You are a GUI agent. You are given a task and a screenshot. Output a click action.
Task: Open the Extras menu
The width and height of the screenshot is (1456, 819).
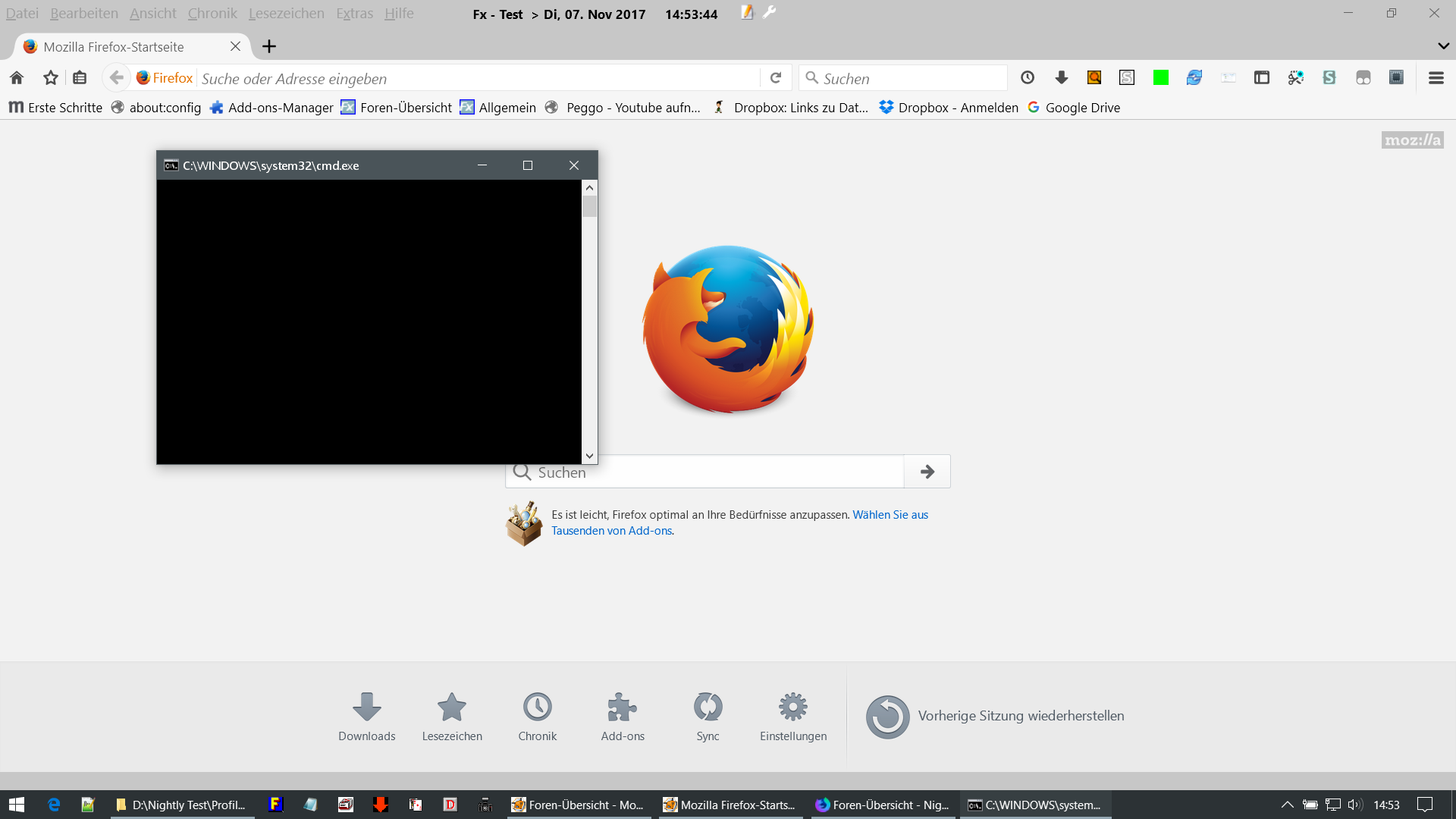click(354, 14)
